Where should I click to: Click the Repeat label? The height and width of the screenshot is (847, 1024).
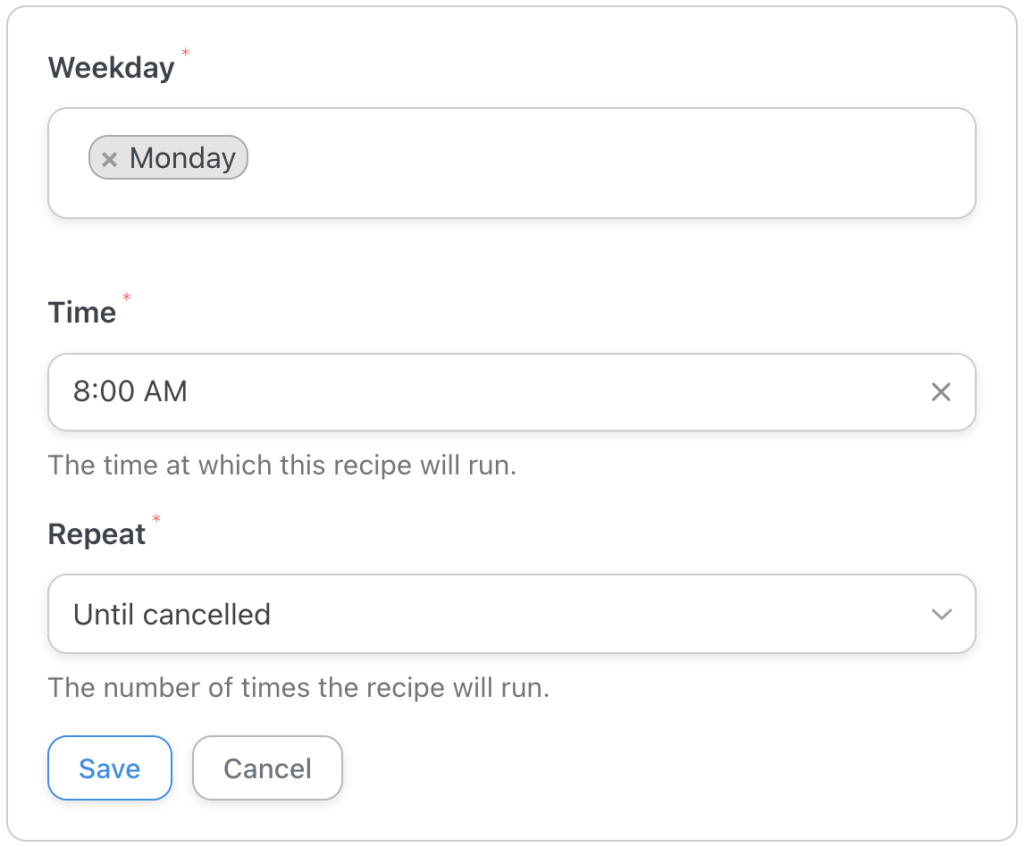click(98, 534)
